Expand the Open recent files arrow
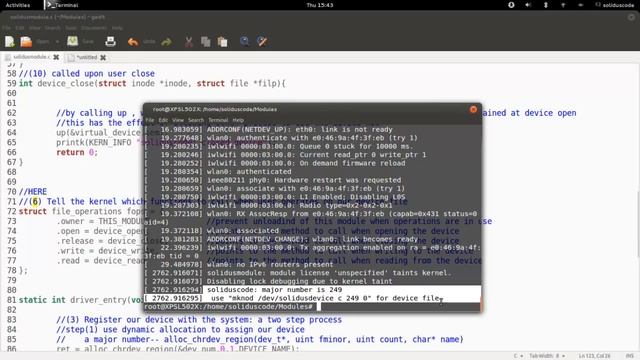 coord(57,42)
